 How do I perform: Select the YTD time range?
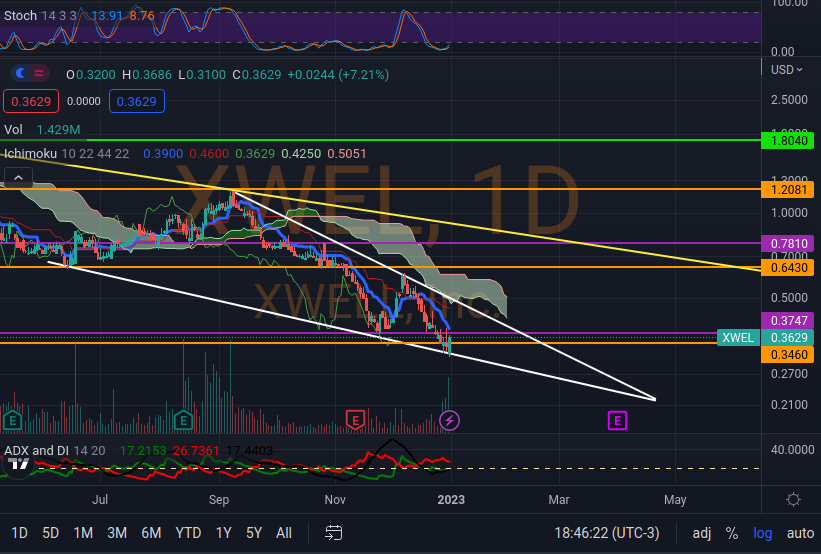(188, 533)
